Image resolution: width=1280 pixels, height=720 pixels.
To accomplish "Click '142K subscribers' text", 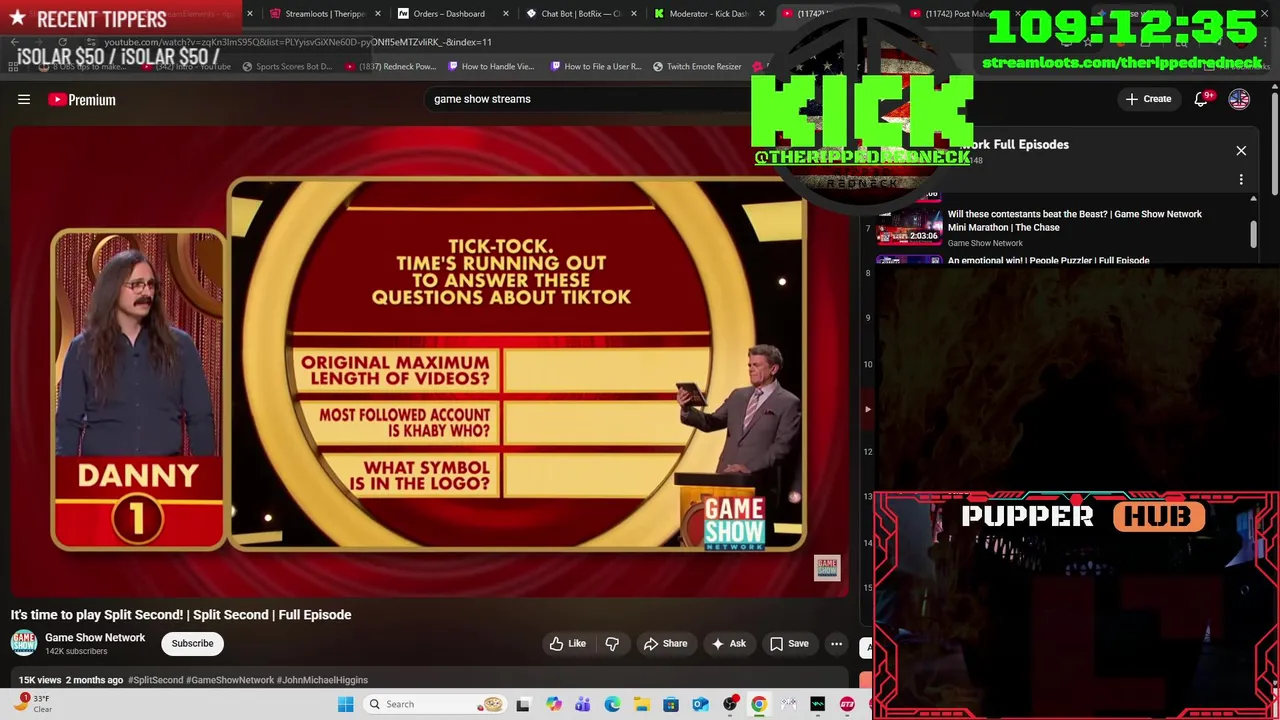I will (x=76, y=651).
